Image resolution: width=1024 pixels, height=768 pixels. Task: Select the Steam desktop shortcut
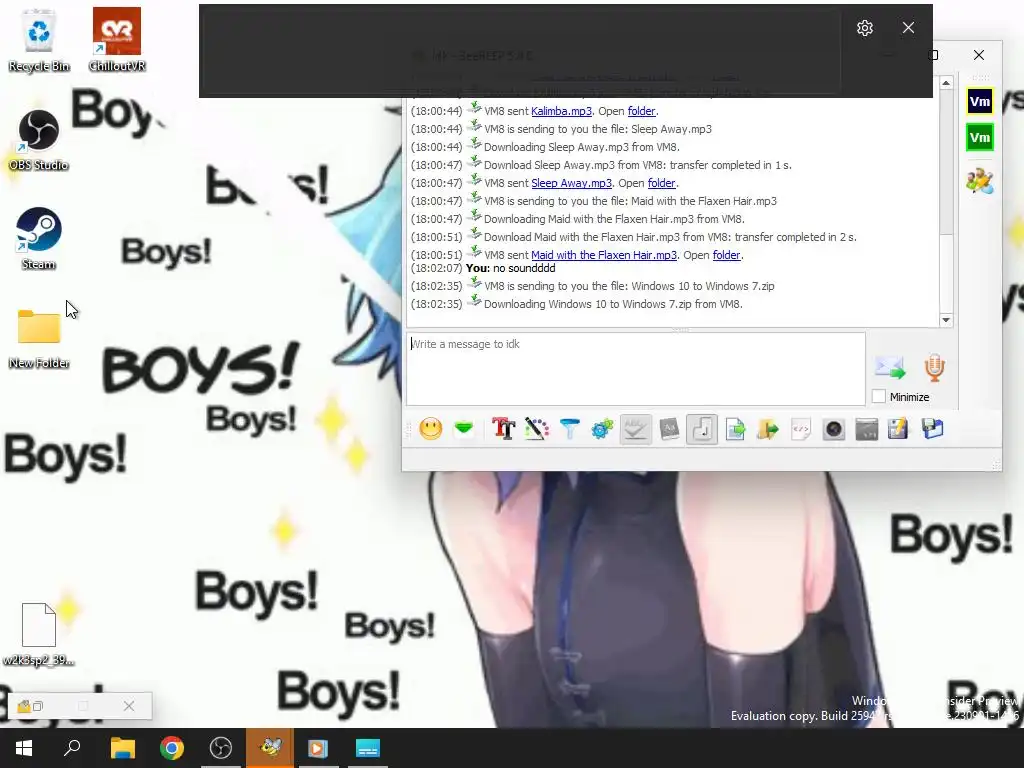(x=39, y=239)
